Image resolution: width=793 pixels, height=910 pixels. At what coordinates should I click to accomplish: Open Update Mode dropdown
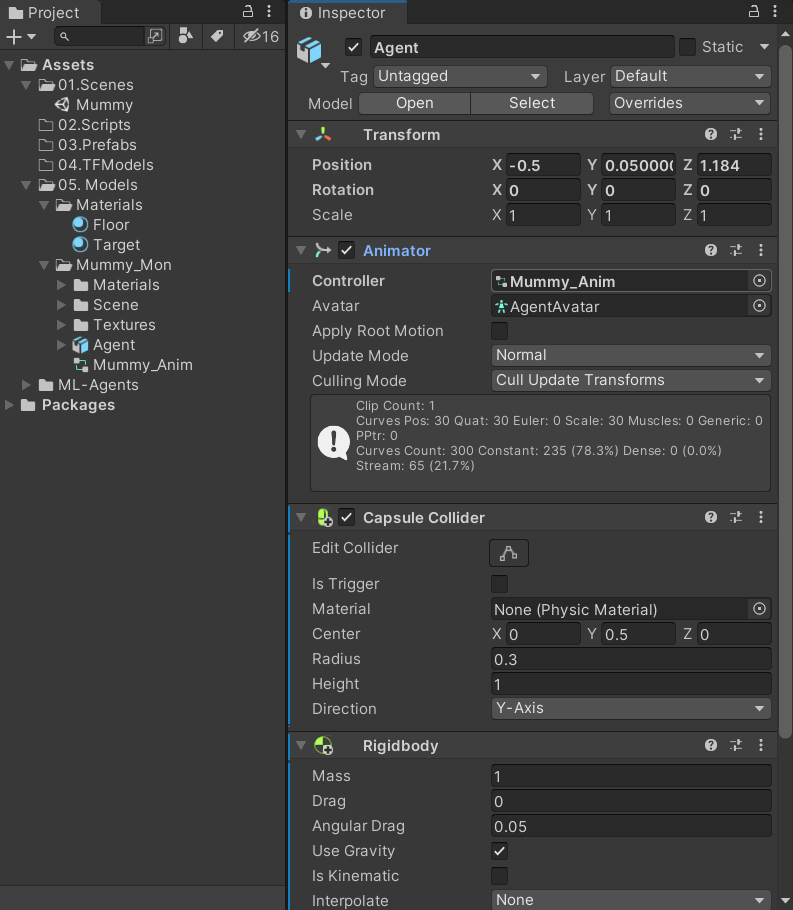click(x=631, y=355)
